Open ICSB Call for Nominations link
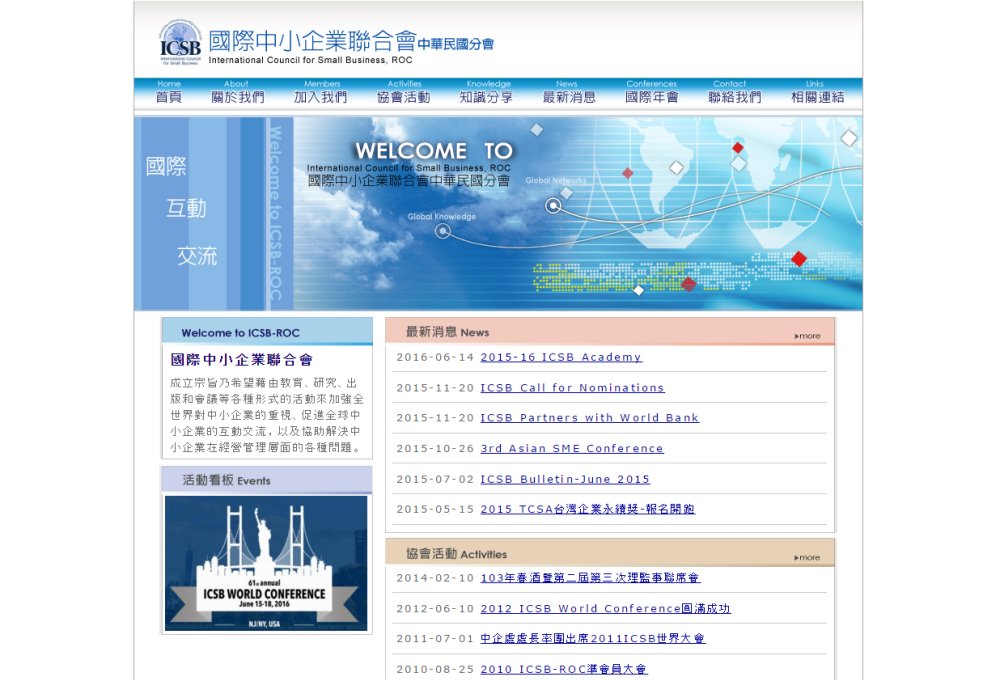Viewport: 1000px width, 681px height. tap(572, 388)
